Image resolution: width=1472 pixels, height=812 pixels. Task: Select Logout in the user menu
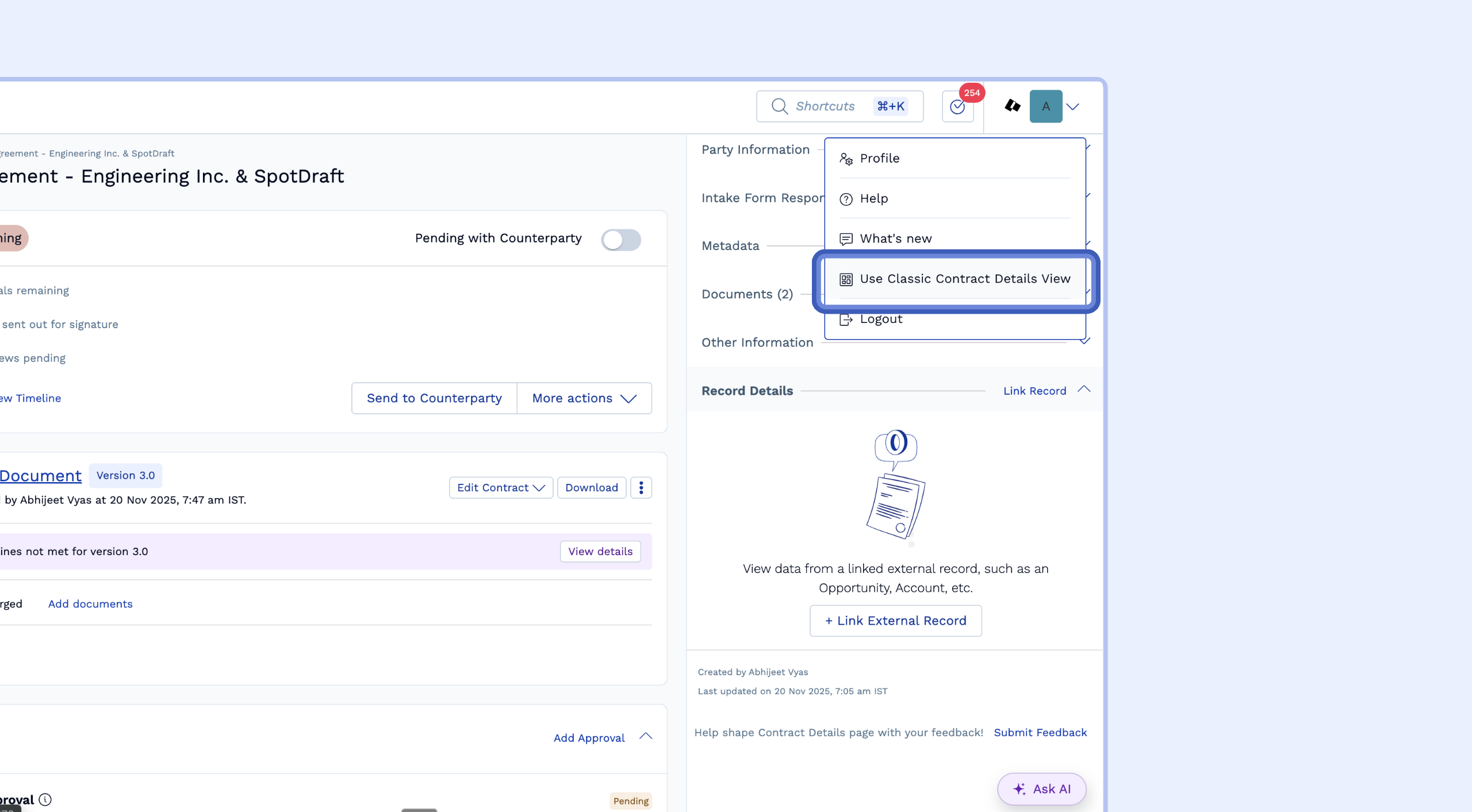click(x=880, y=320)
